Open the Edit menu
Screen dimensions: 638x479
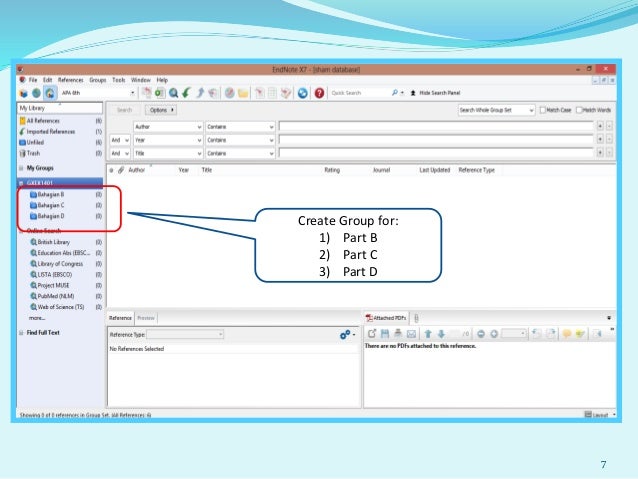[48, 80]
